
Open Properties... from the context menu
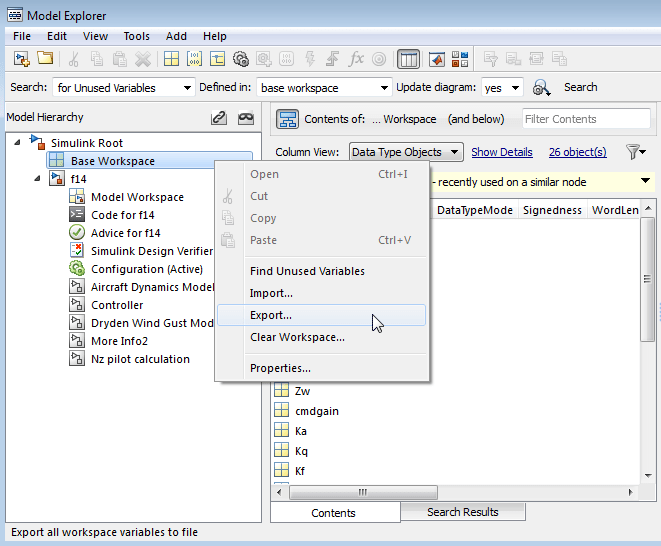click(x=321, y=368)
